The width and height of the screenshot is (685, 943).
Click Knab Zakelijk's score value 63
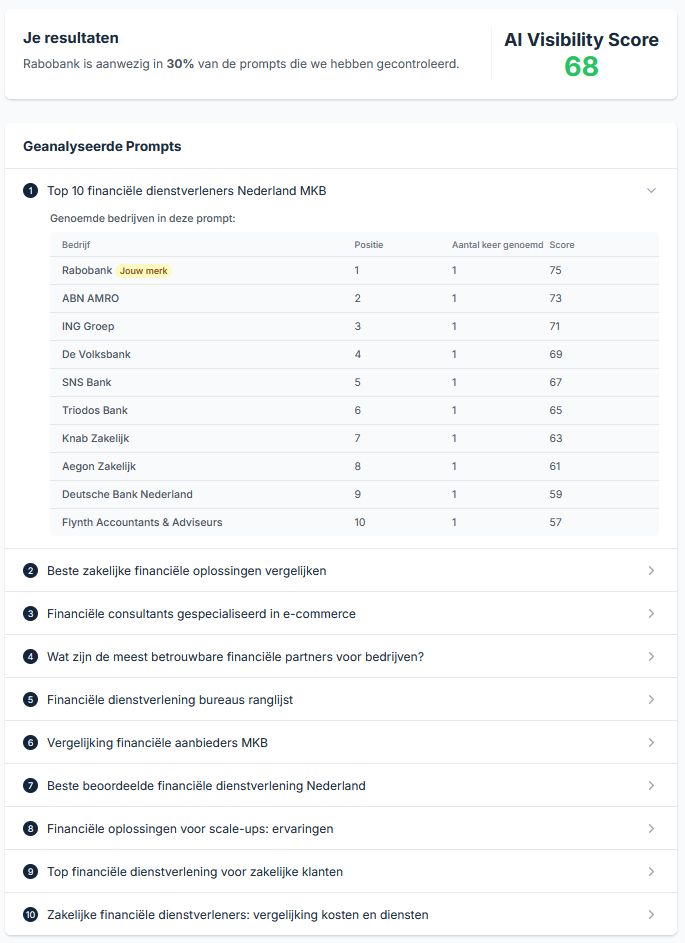tap(556, 438)
